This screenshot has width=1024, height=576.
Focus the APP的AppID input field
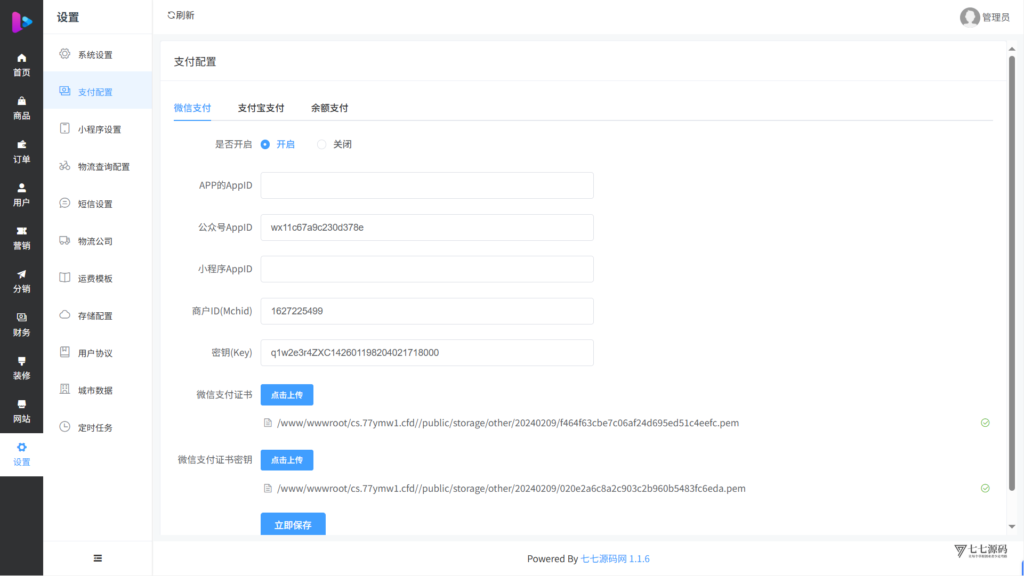click(x=427, y=185)
